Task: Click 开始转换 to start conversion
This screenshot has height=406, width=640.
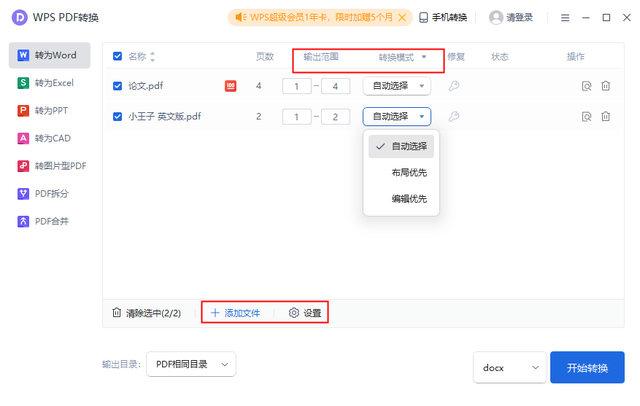Action: pyautogui.click(x=587, y=368)
